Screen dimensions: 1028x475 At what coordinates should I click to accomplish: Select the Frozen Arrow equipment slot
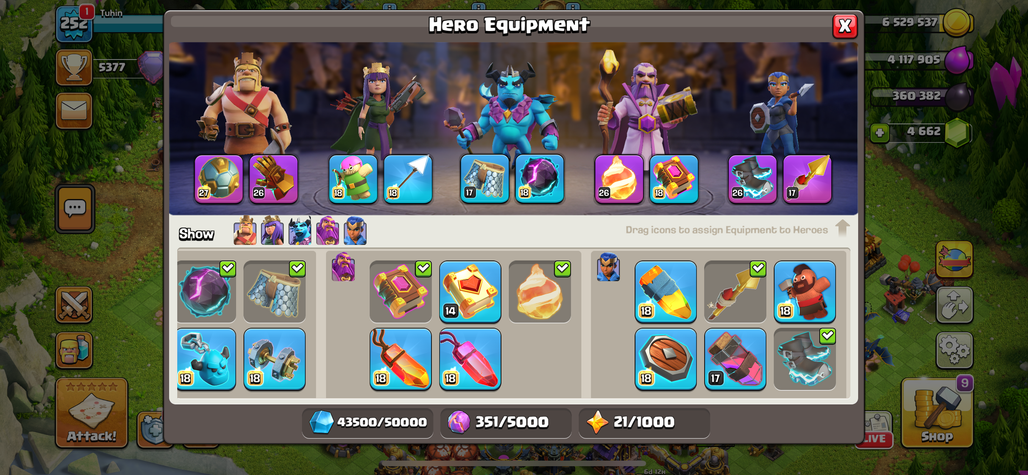coord(408,179)
